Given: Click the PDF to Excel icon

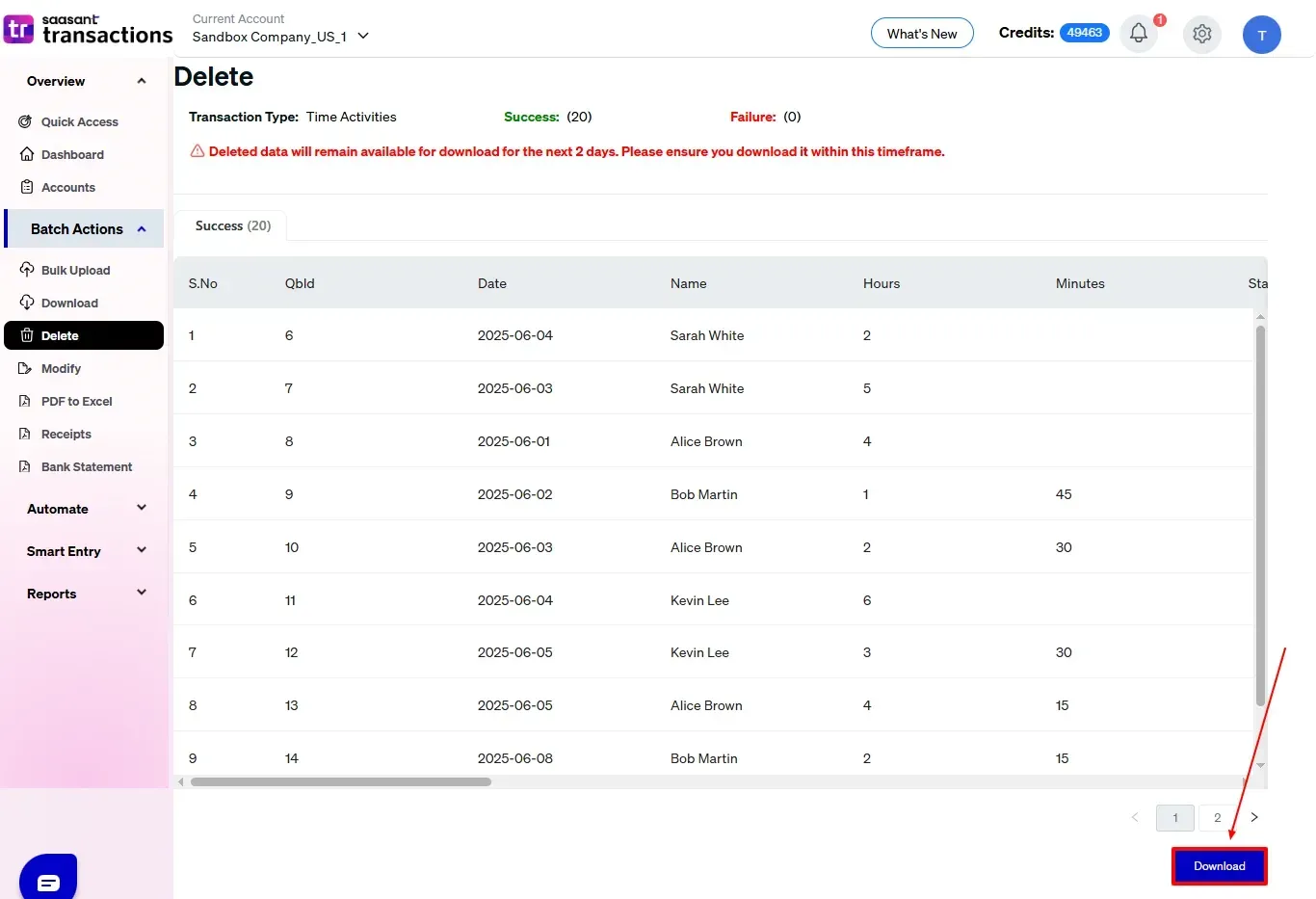Looking at the screenshot, I should pyautogui.click(x=26, y=401).
